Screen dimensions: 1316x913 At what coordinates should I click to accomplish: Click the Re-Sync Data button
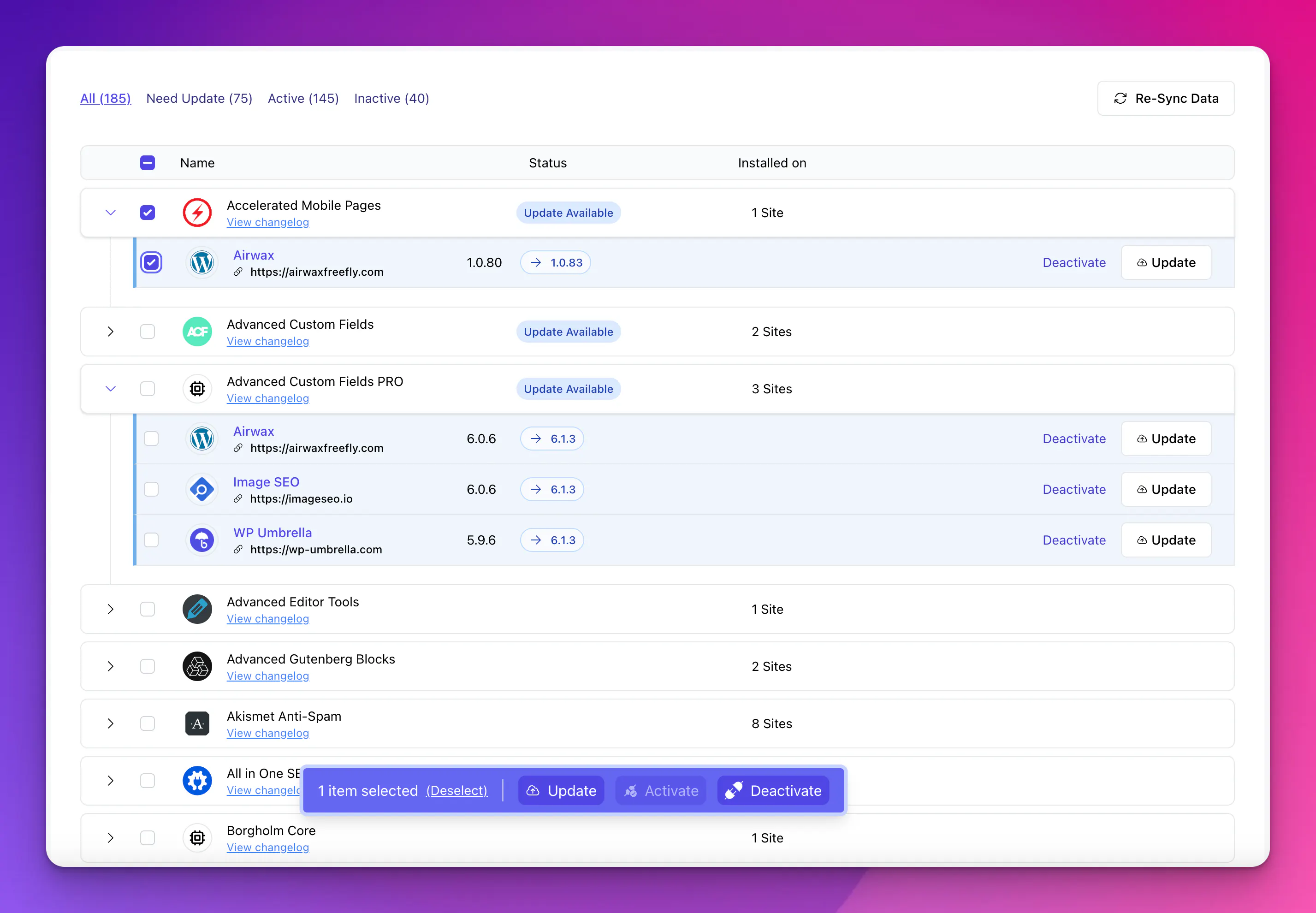pos(1166,98)
